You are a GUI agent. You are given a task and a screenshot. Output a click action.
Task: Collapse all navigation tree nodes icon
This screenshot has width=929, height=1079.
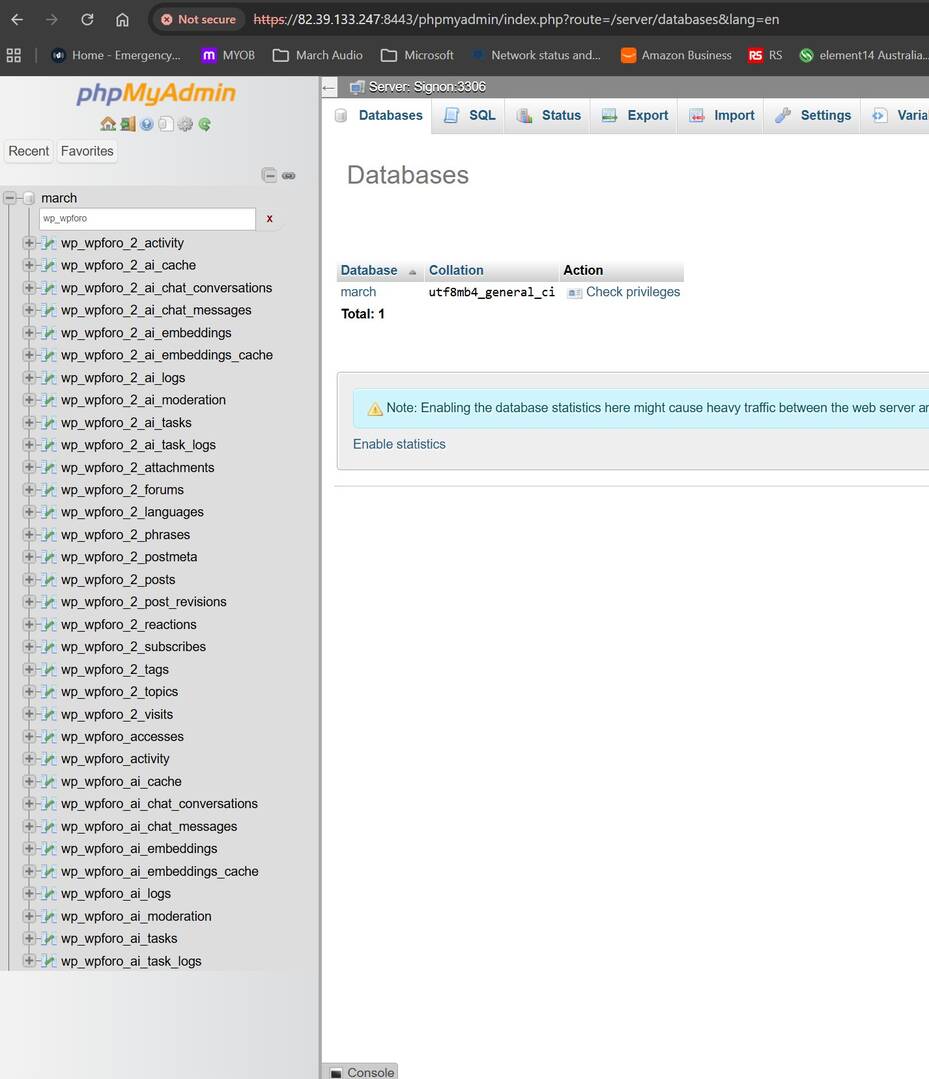[269, 175]
